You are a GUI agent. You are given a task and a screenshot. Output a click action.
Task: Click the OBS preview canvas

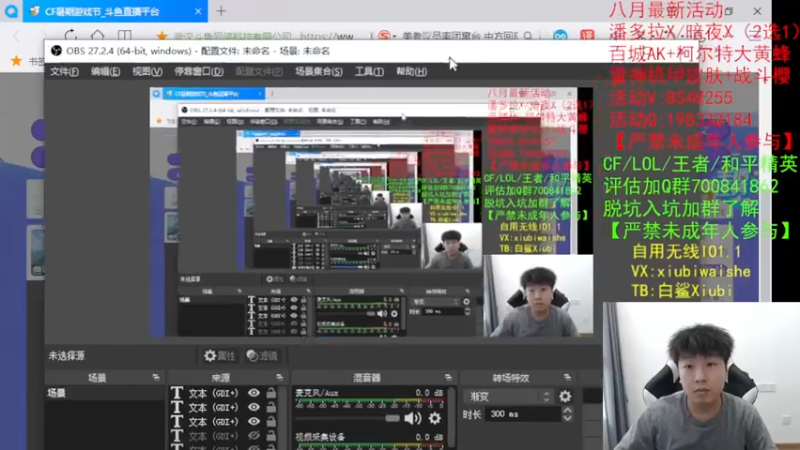(371, 212)
